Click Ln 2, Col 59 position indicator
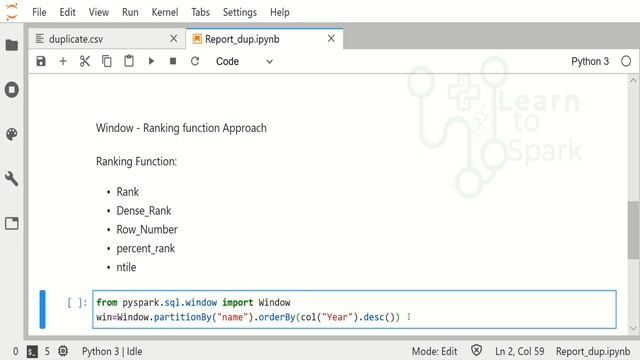 (x=519, y=351)
